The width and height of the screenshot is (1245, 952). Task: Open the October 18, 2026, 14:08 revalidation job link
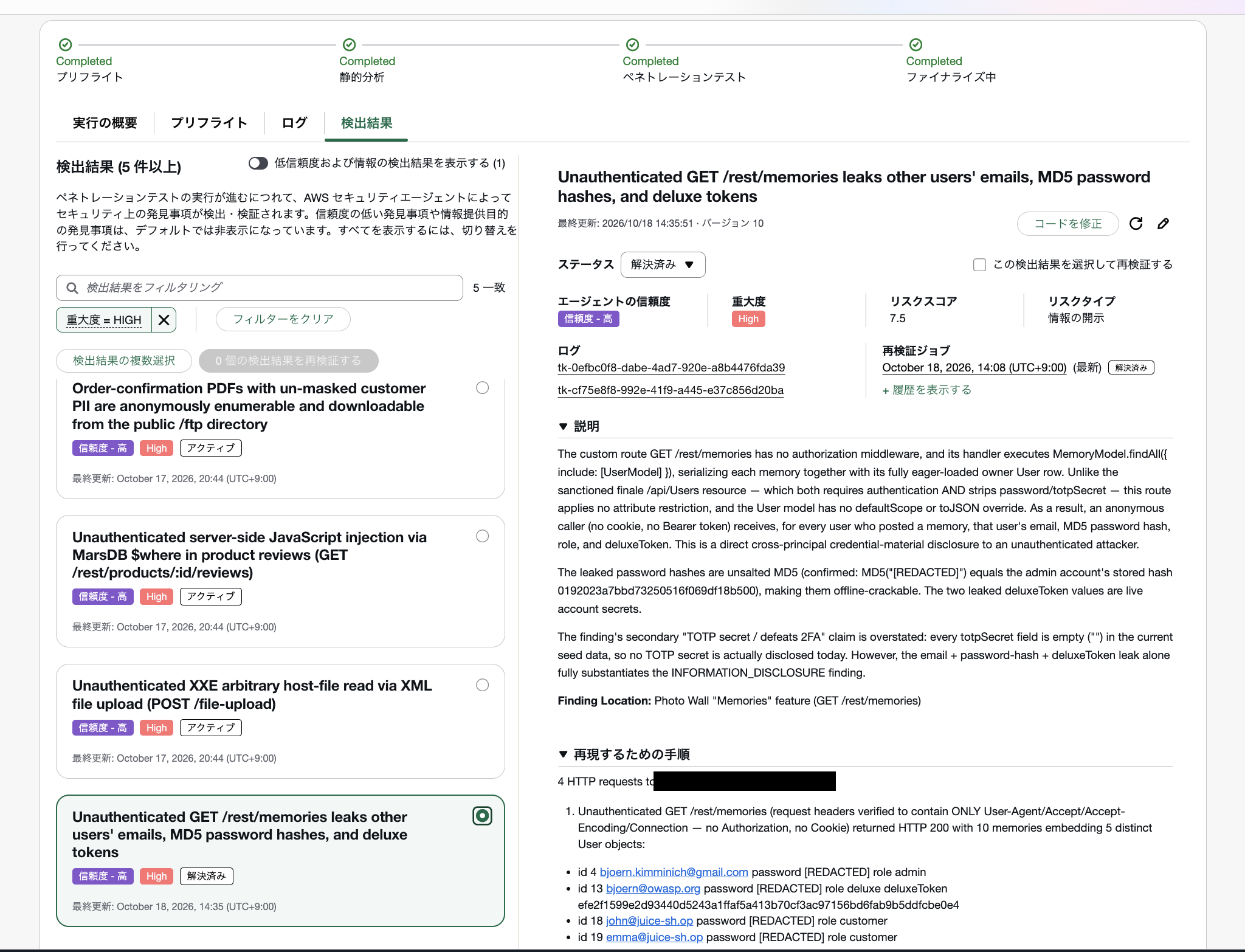click(x=974, y=368)
